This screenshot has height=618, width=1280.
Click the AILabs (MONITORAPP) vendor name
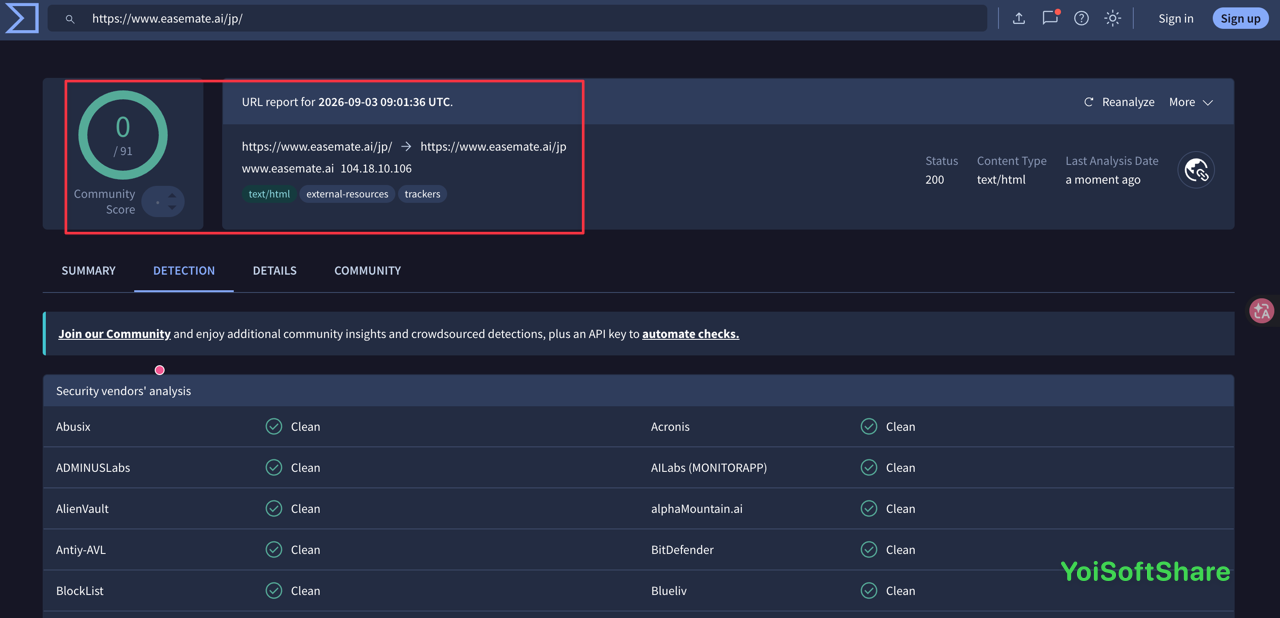(x=709, y=467)
